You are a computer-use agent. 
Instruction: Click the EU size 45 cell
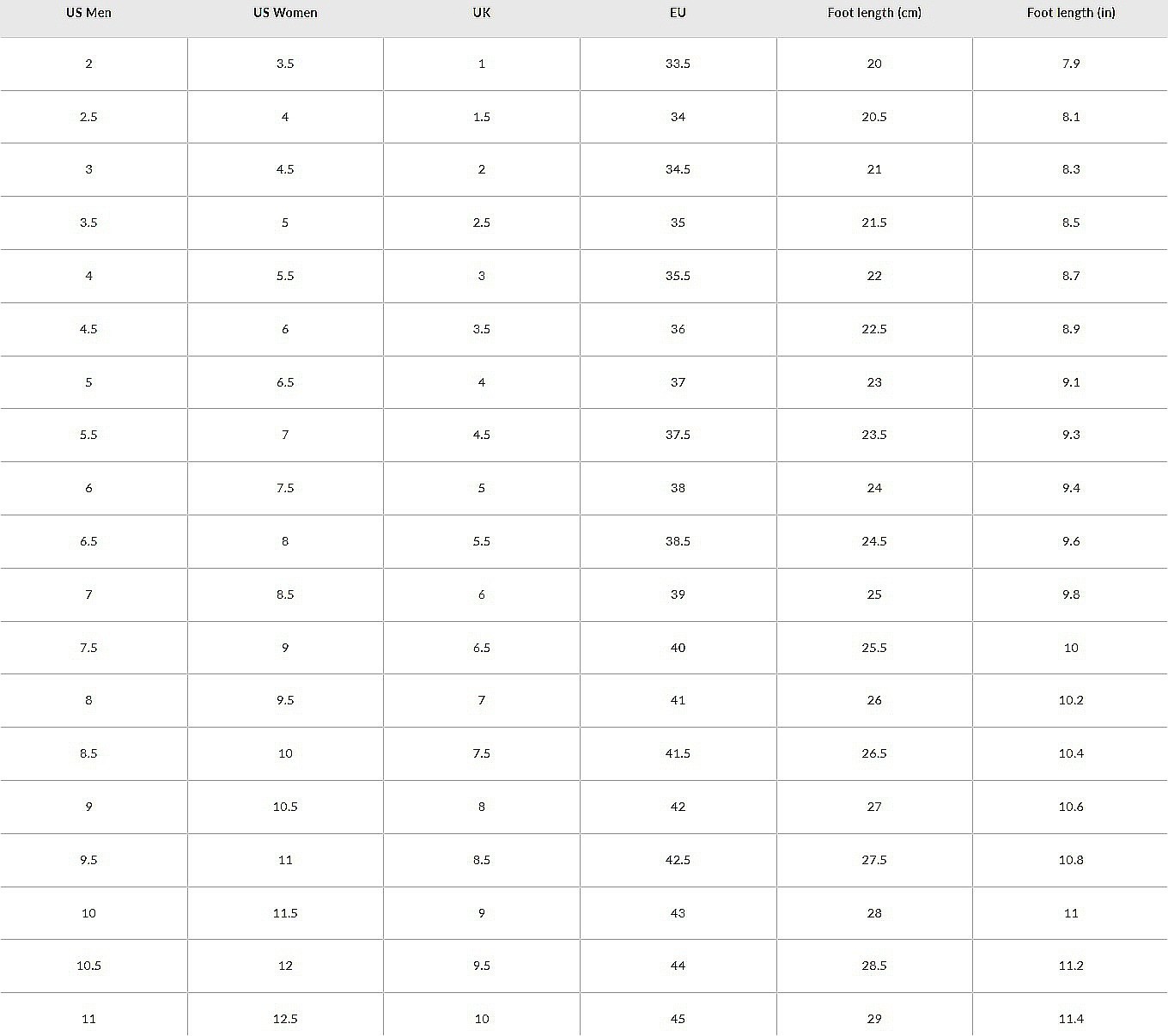(678, 1019)
